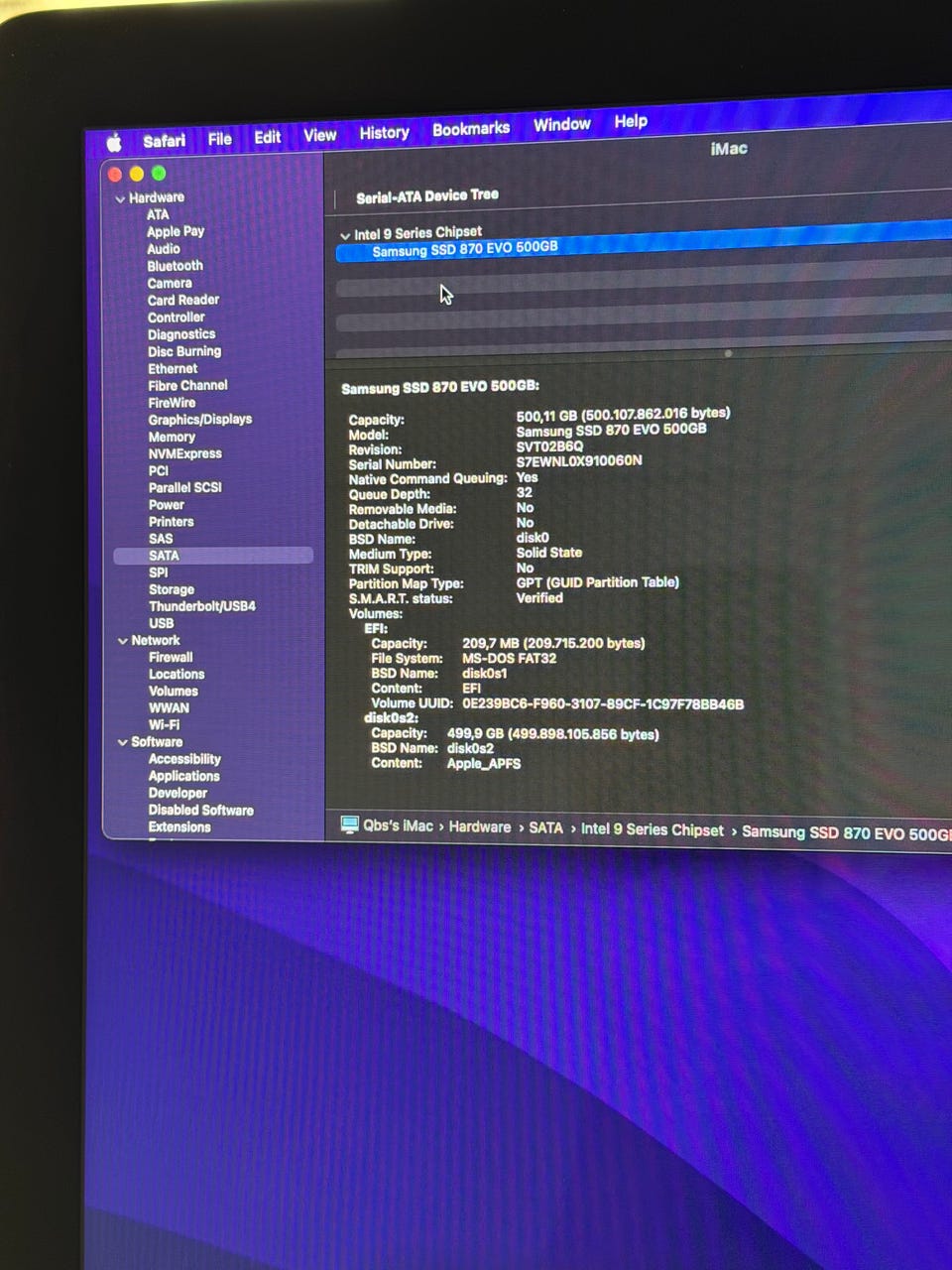Select WWAN under Network
The width and height of the screenshot is (952, 1270).
[169, 707]
